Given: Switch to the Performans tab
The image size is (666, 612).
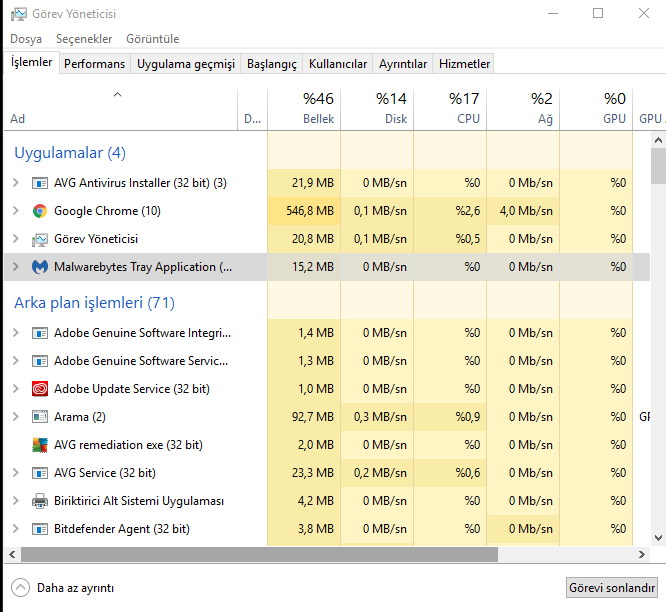Looking at the screenshot, I should coord(94,64).
